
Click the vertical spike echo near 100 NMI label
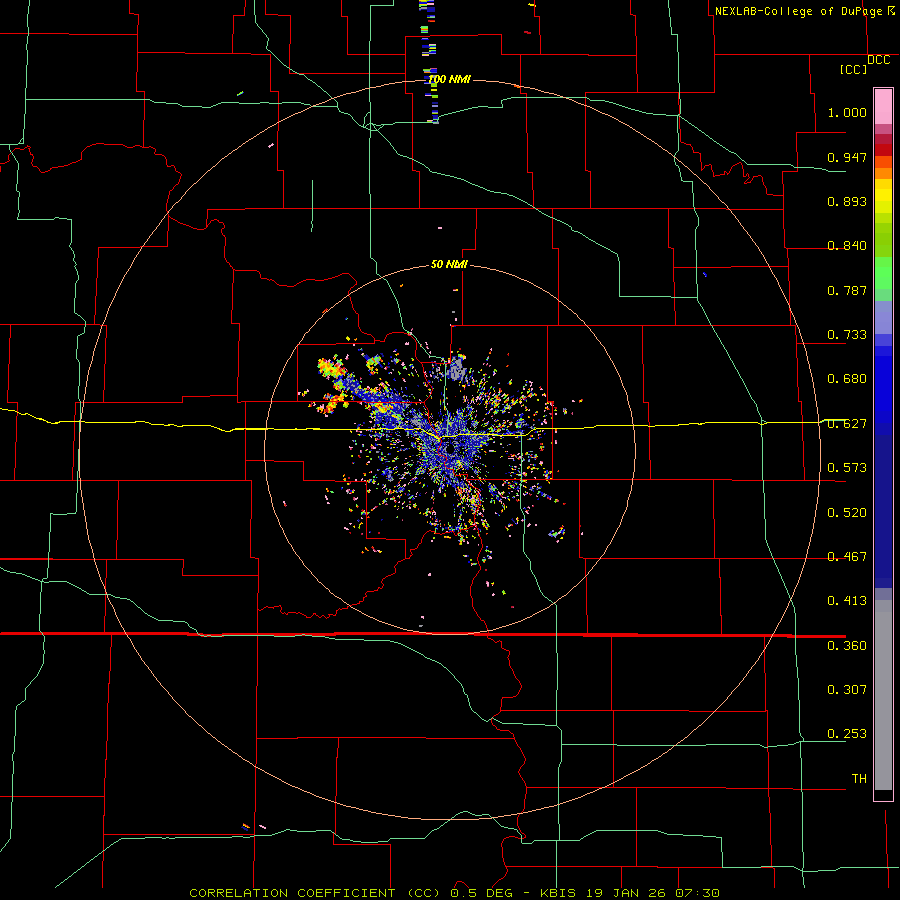click(x=429, y=62)
